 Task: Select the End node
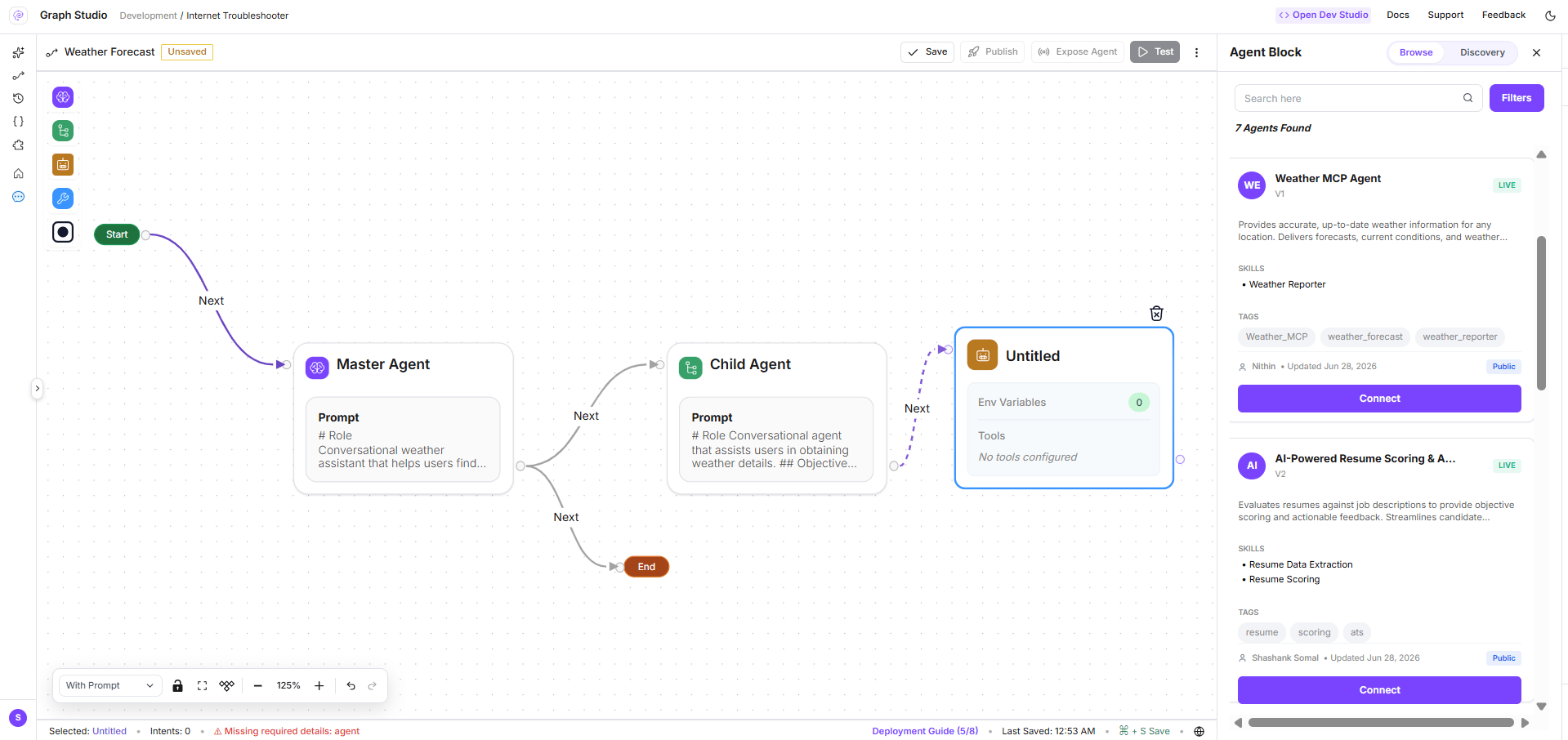(646, 567)
